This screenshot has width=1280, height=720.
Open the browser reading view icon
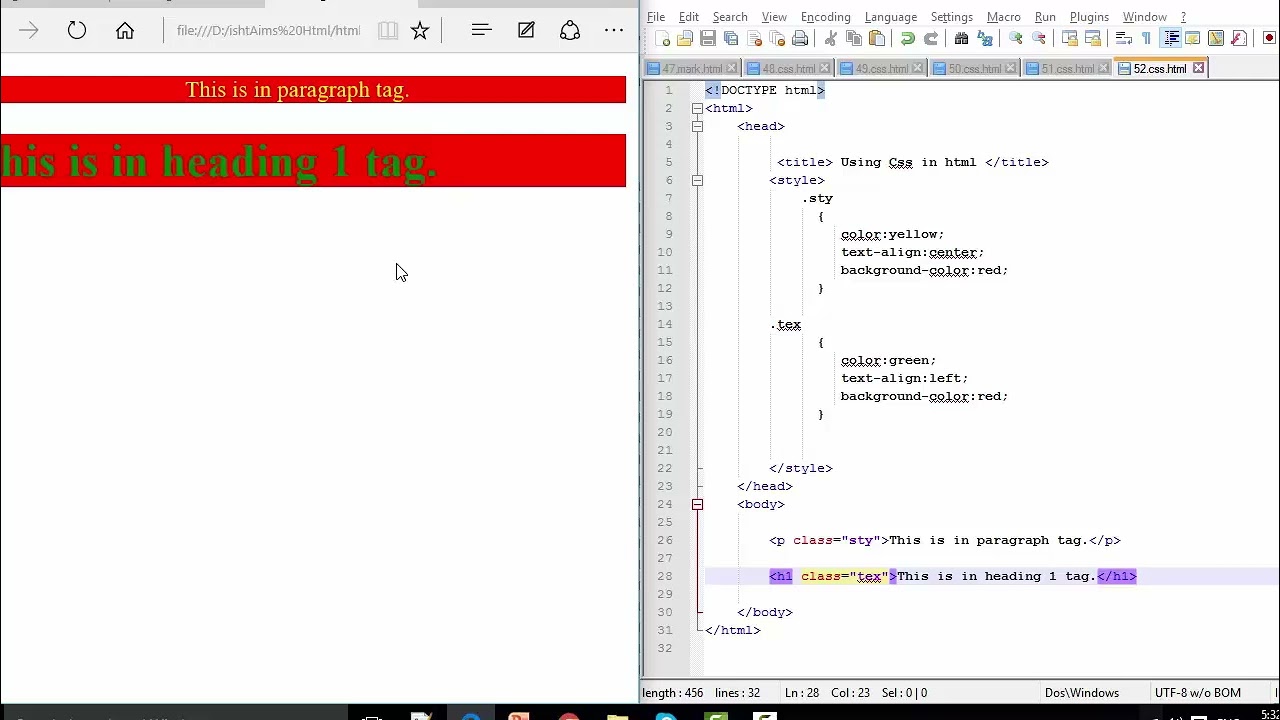pos(388,31)
